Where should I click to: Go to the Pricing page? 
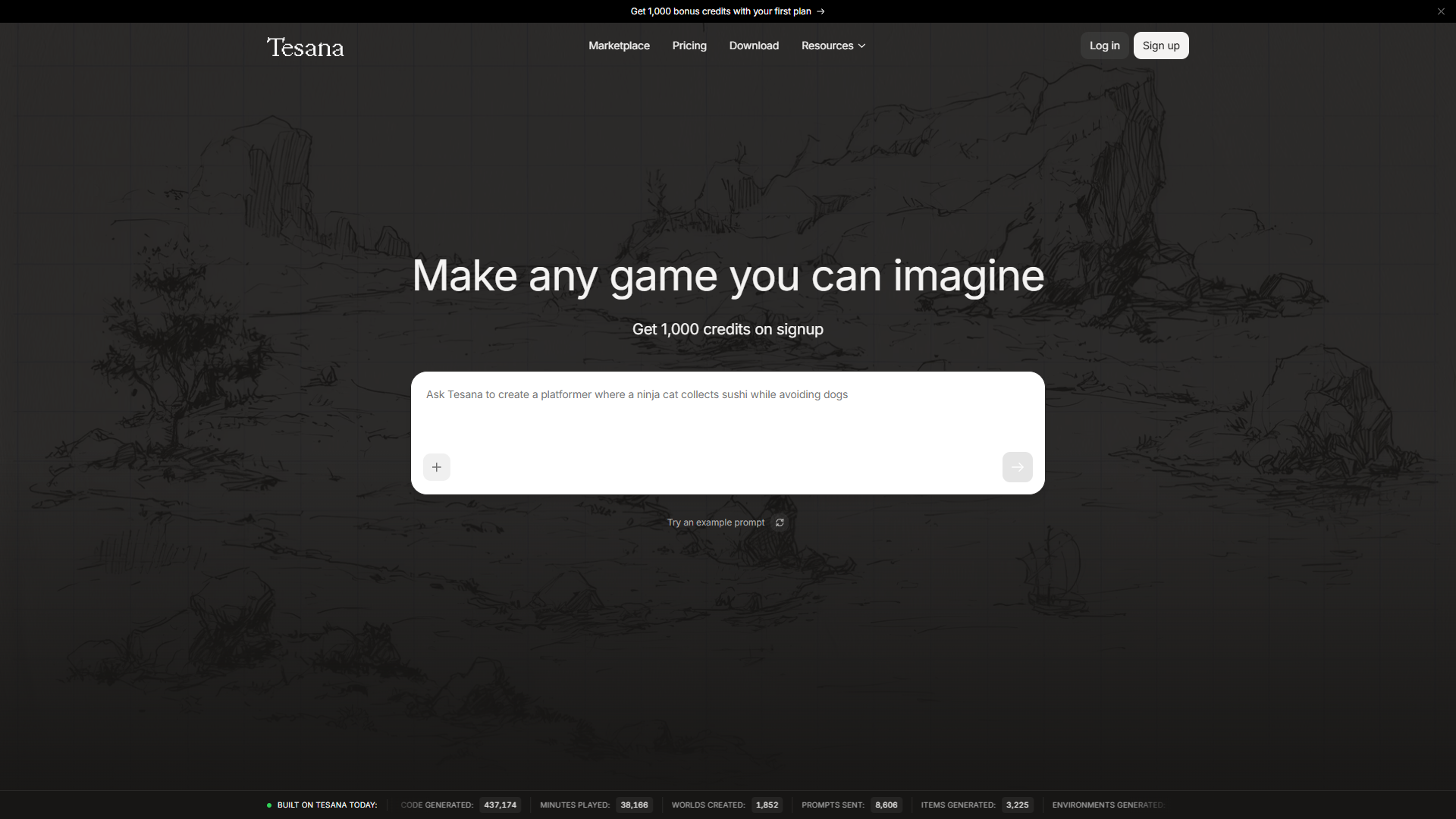[x=689, y=45]
